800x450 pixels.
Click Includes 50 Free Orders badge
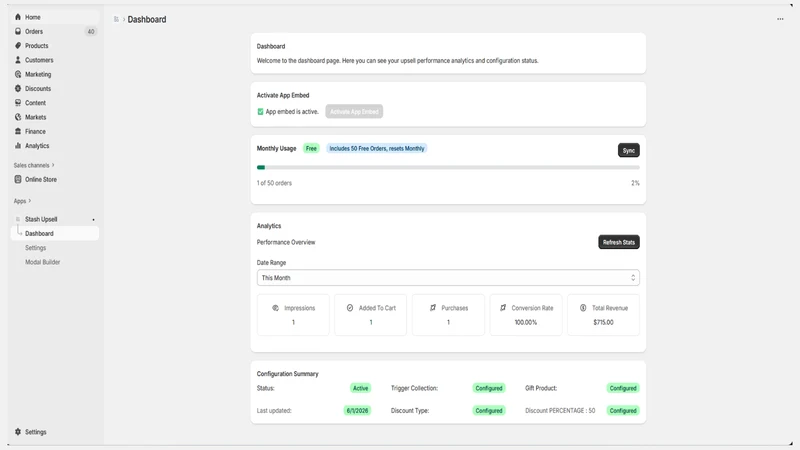[x=377, y=148]
